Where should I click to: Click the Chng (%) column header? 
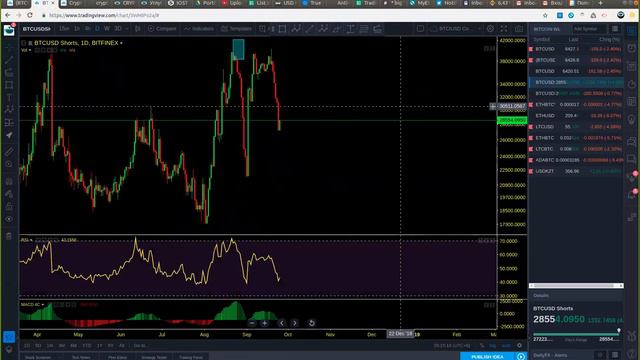tap(610, 40)
